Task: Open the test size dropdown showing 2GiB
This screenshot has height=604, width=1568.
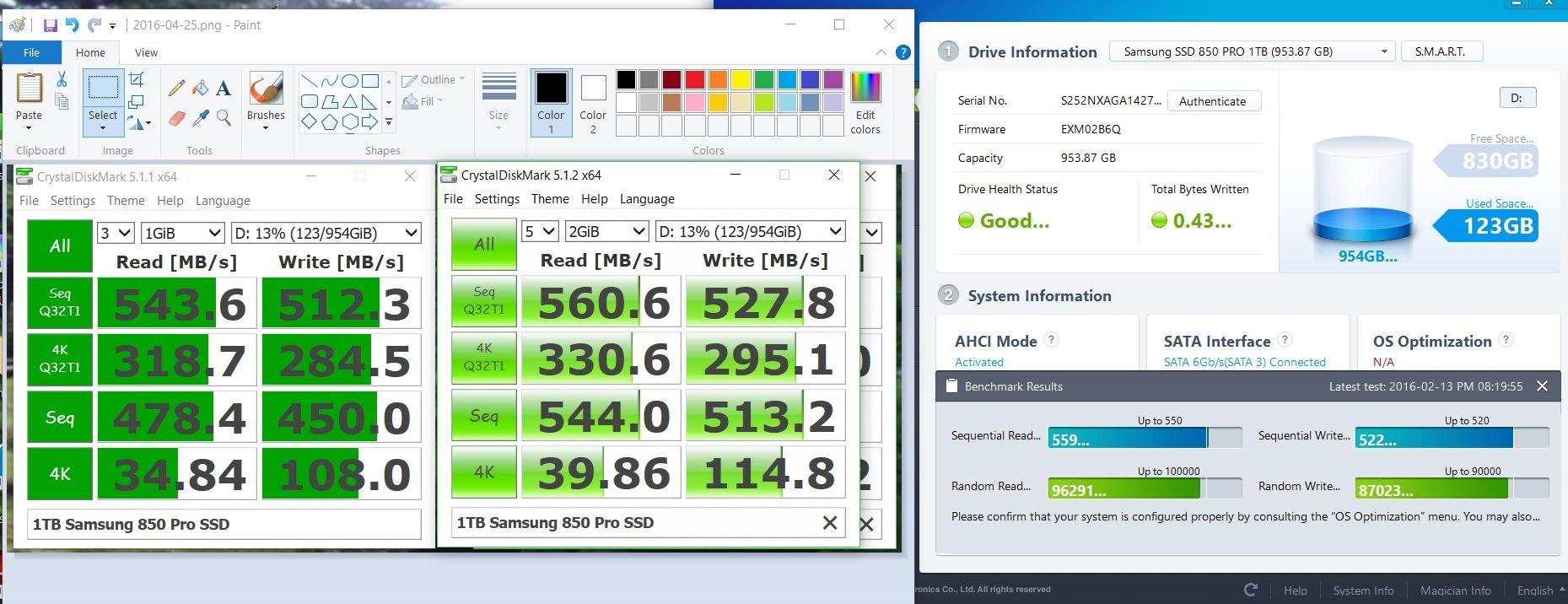Action: [x=606, y=231]
